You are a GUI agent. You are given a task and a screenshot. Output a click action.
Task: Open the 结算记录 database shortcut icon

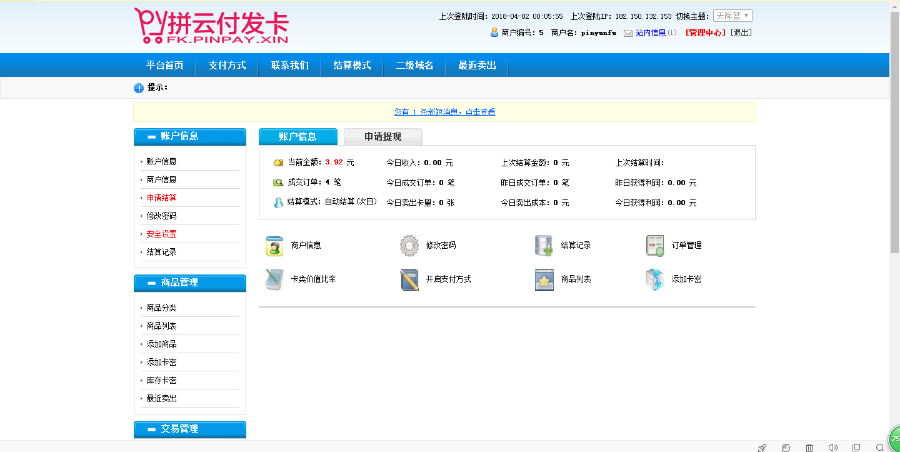coord(544,245)
